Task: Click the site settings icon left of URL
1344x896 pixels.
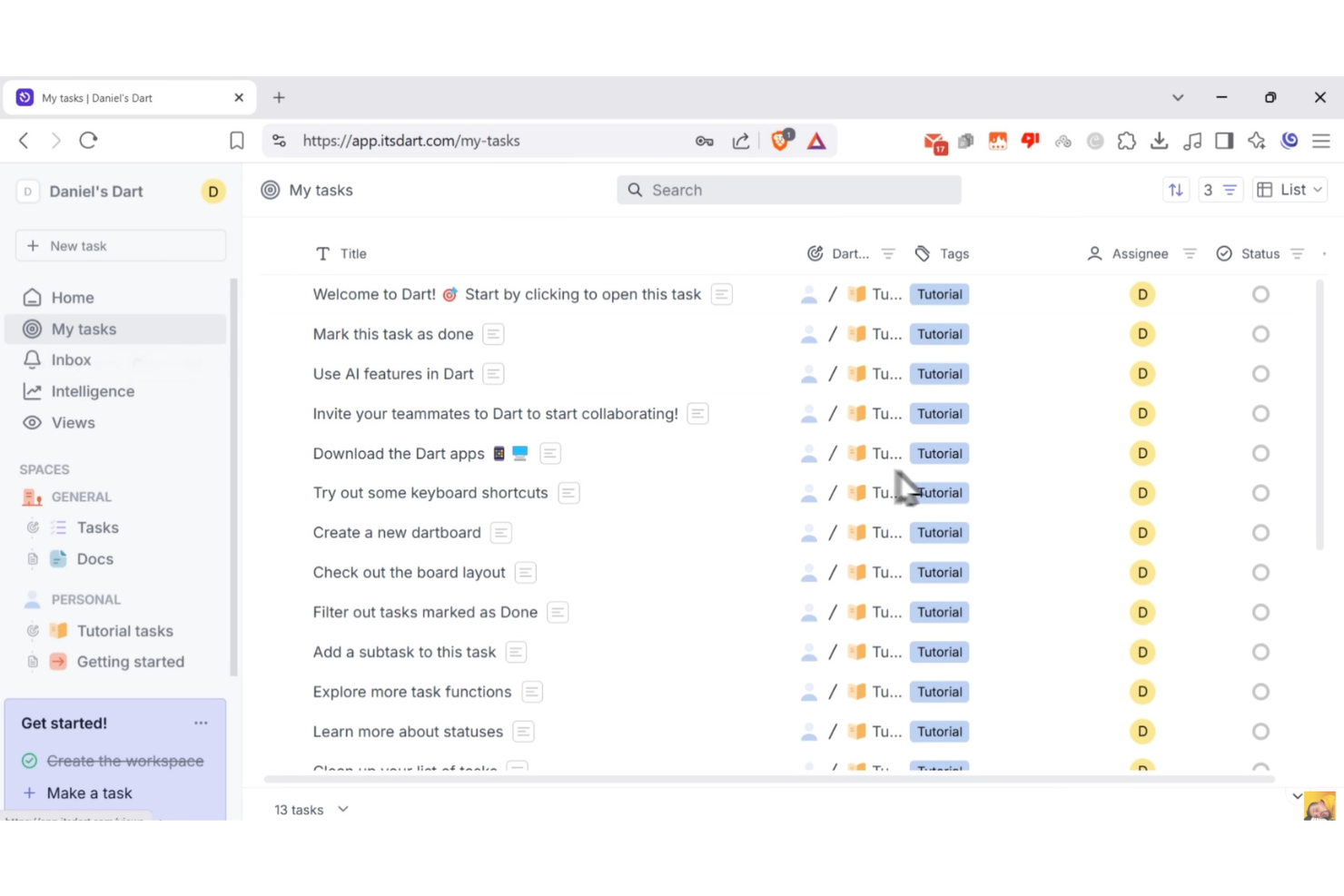Action: click(280, 141)
